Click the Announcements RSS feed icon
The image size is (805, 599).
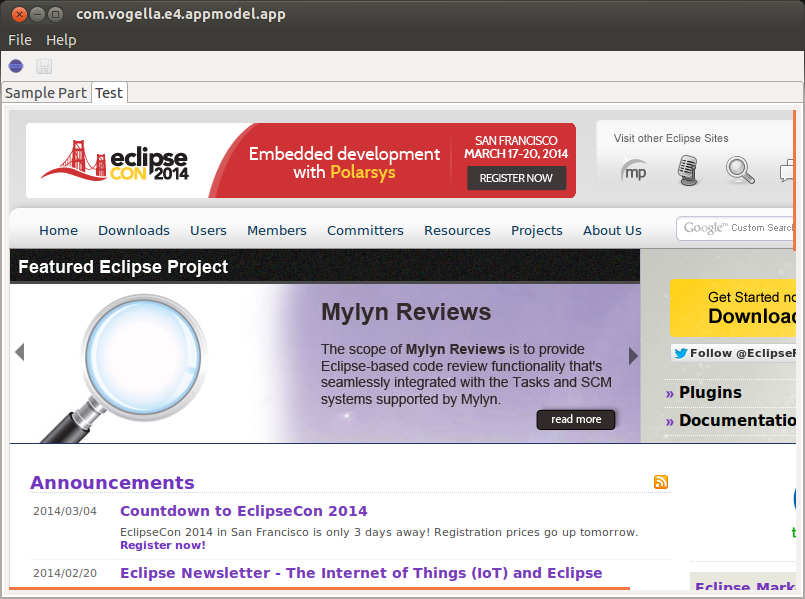coord(661,482)
